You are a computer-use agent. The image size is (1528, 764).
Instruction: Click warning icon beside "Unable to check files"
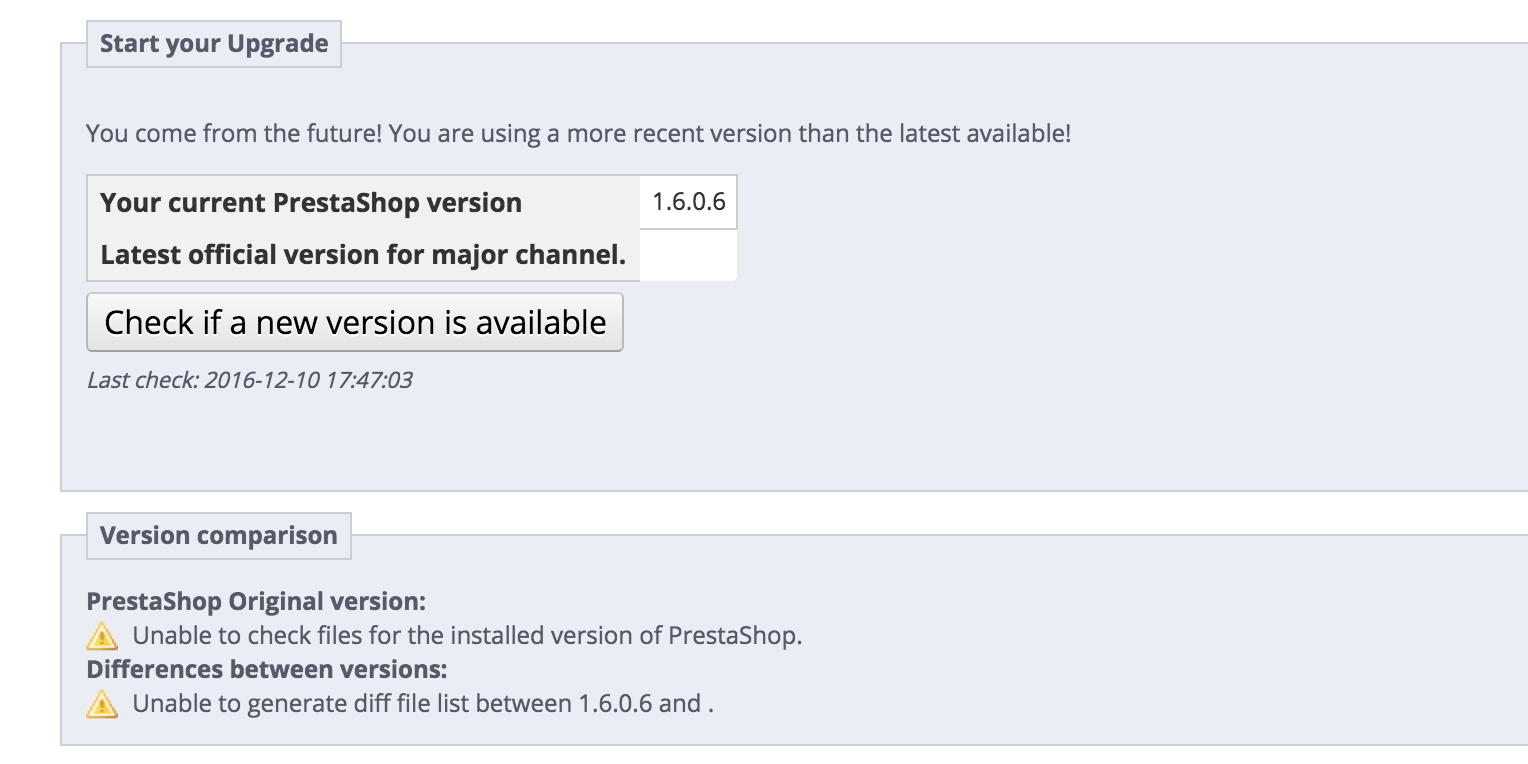click(102, 636)
